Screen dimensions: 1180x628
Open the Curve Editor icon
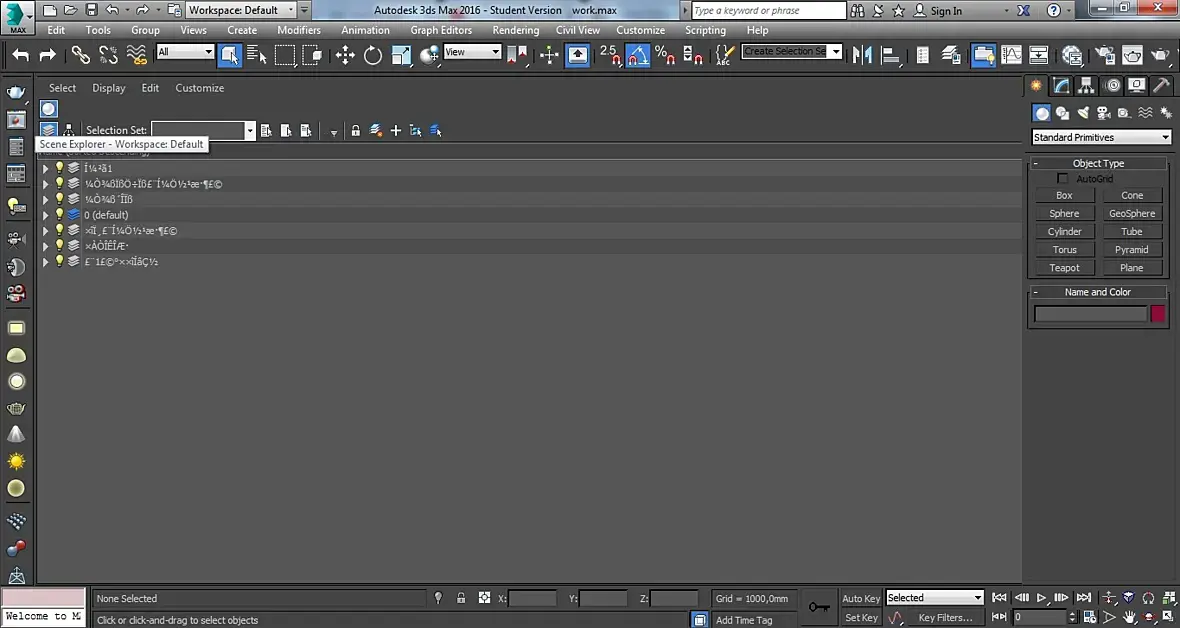tap(1011, 54)
